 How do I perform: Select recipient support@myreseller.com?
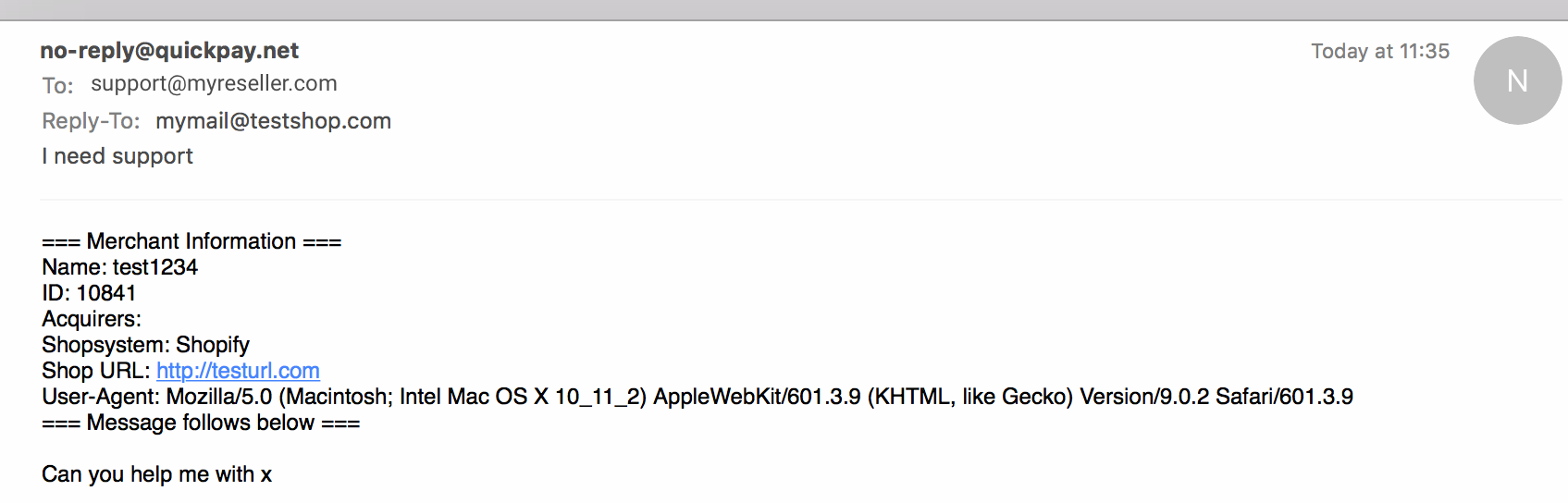point(214,83)
